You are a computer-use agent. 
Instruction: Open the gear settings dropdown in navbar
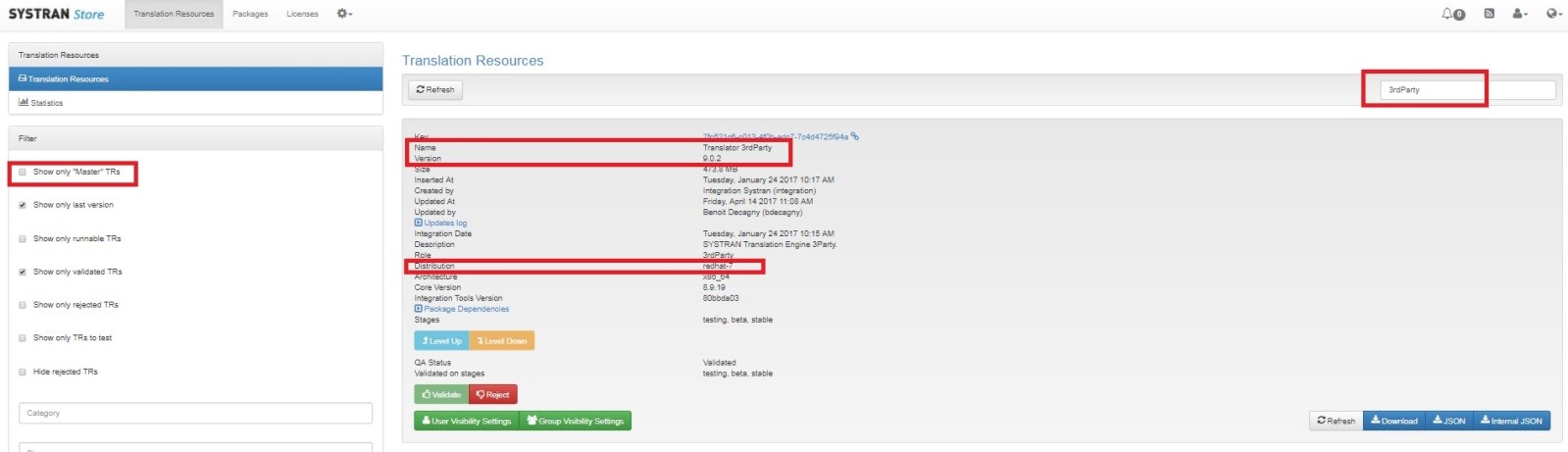344,14
